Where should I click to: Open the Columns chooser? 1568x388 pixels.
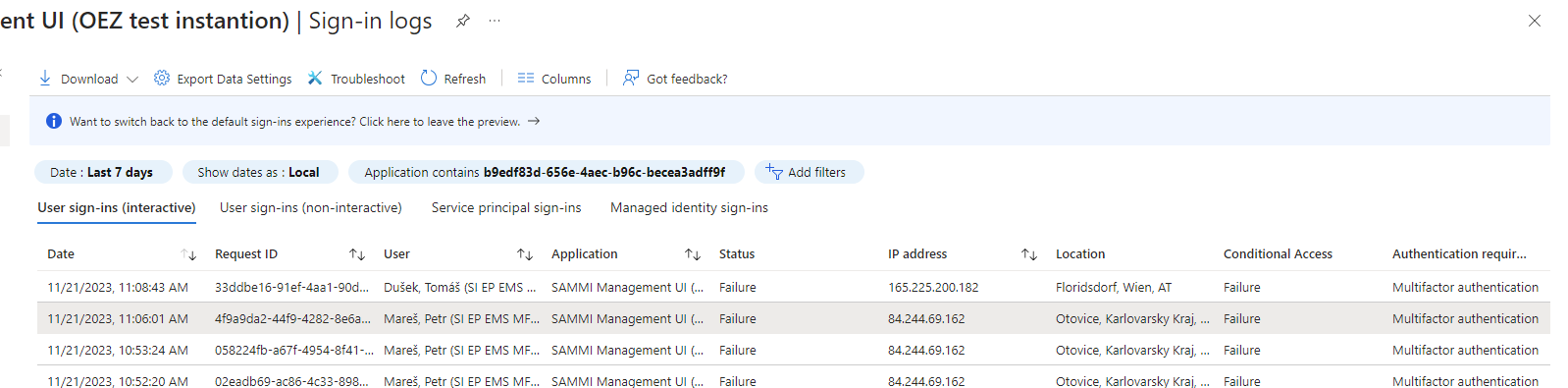pyautogui.click(x=554, y=79)
